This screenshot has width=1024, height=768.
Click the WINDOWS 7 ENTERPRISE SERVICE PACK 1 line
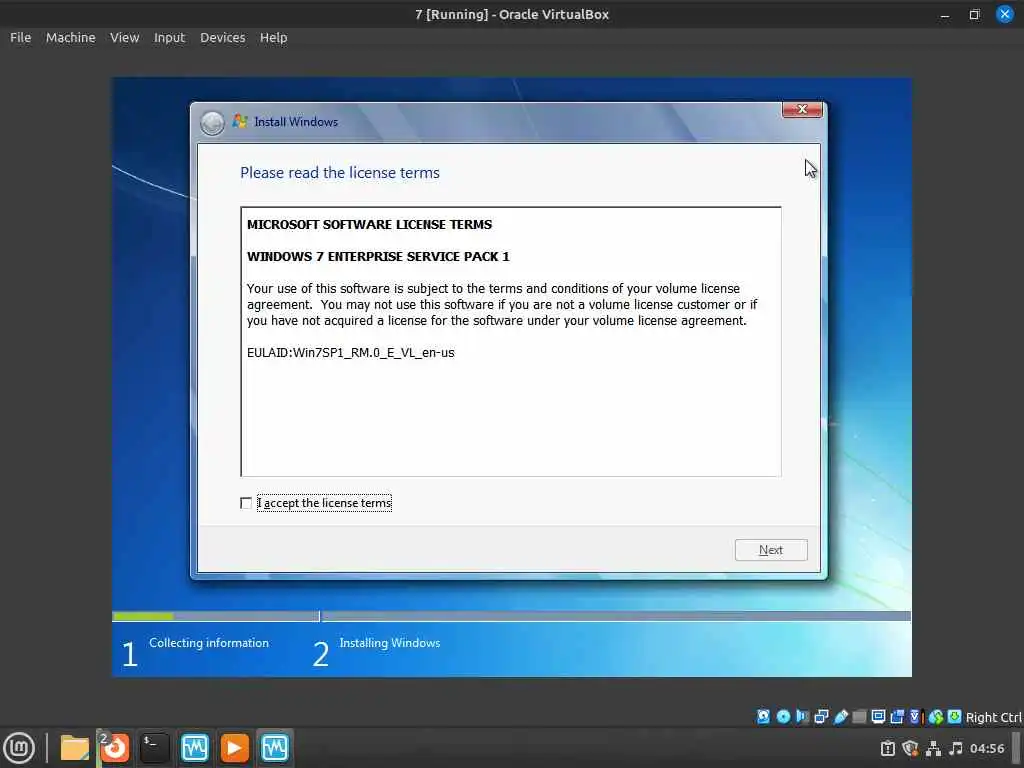[x=378, y=257]
